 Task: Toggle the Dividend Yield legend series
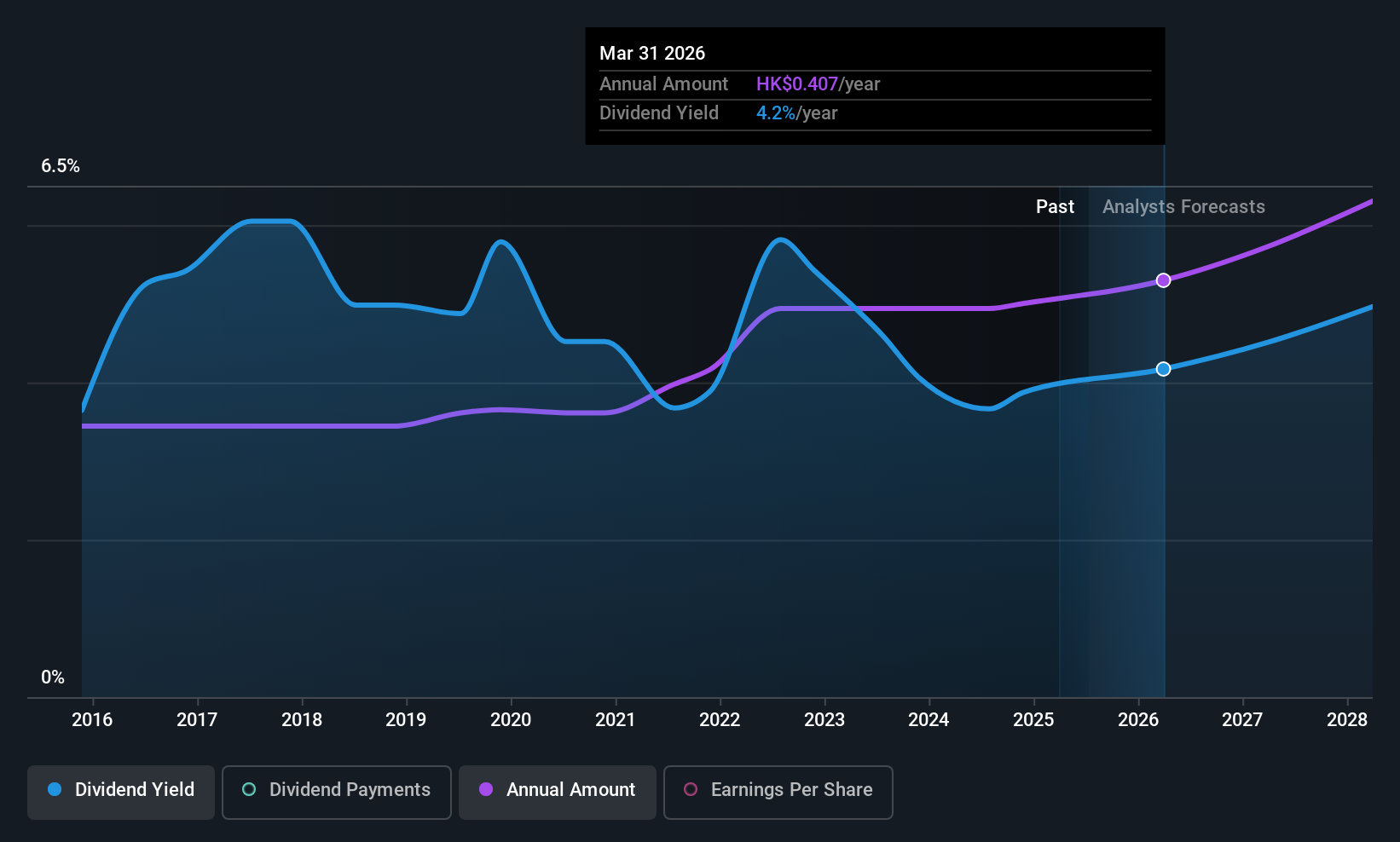tap(121, 792)
